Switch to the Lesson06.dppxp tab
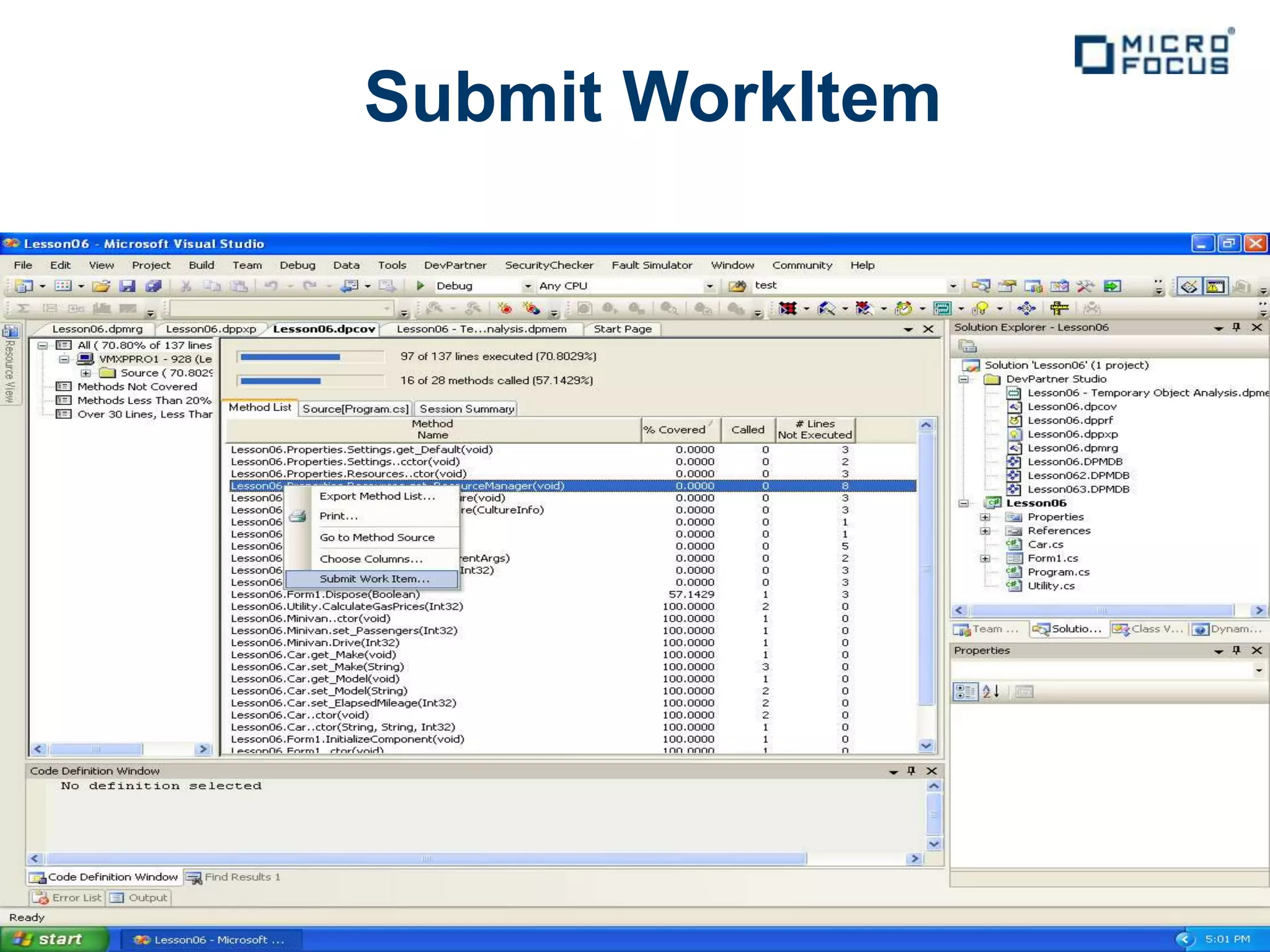The height and width of the screenshot is (952, 1270). [211, 329]
